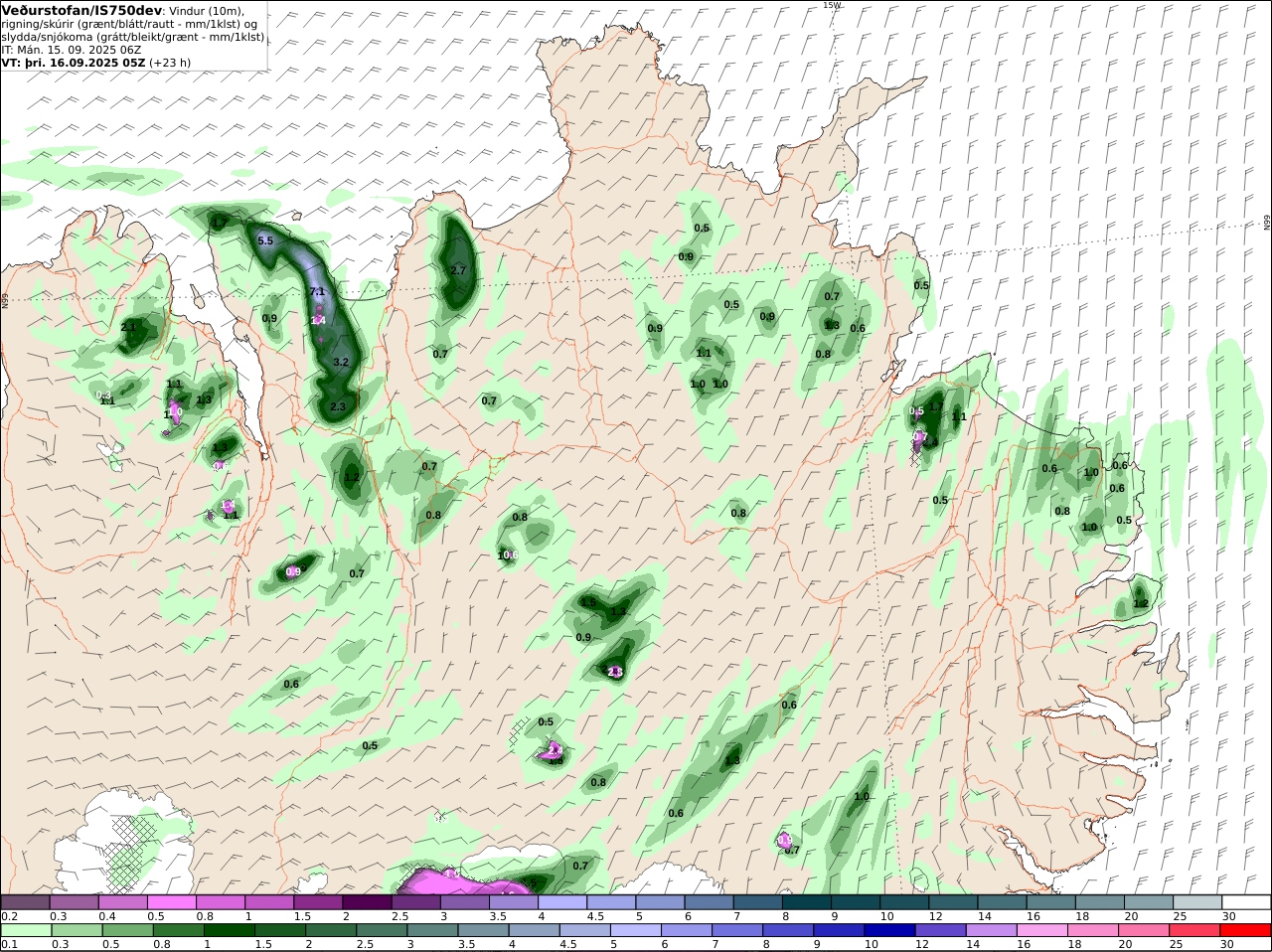Click the 2.7 precipitation value on map
Screen dimensions: 1272x952
click(x=458, y=269)
